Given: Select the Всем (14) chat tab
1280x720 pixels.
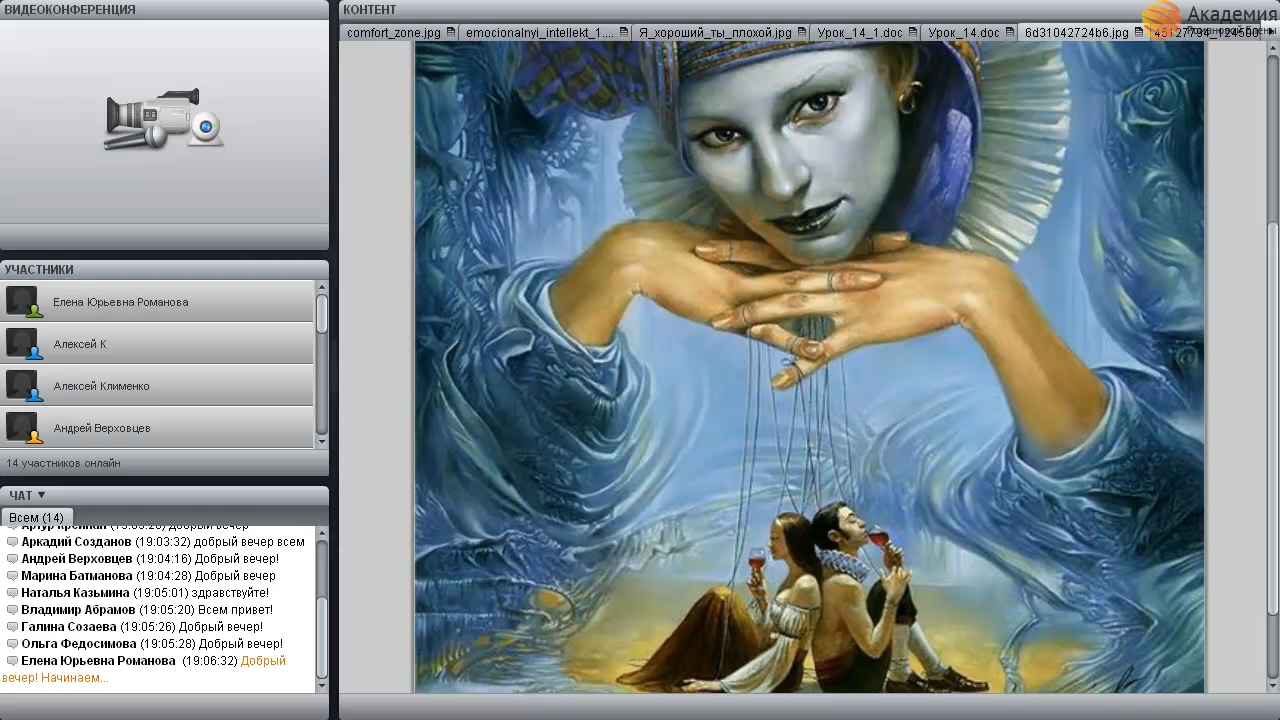Looking at the screenshot, I should coord(36,517).
